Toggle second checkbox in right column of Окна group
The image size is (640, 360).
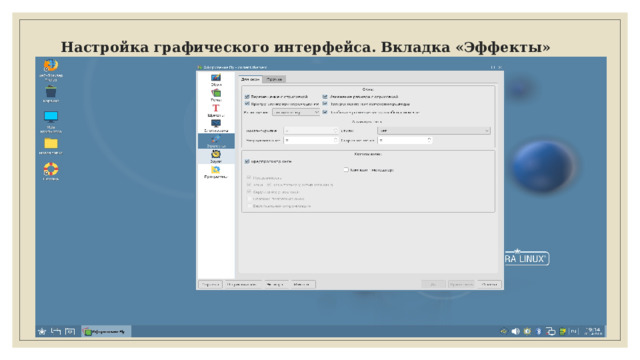click(x=325, y=104)
